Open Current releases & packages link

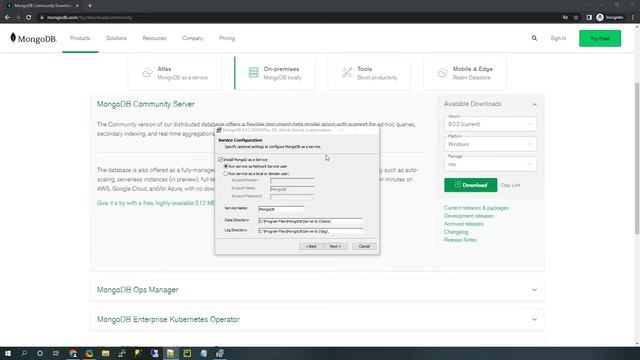476,208
